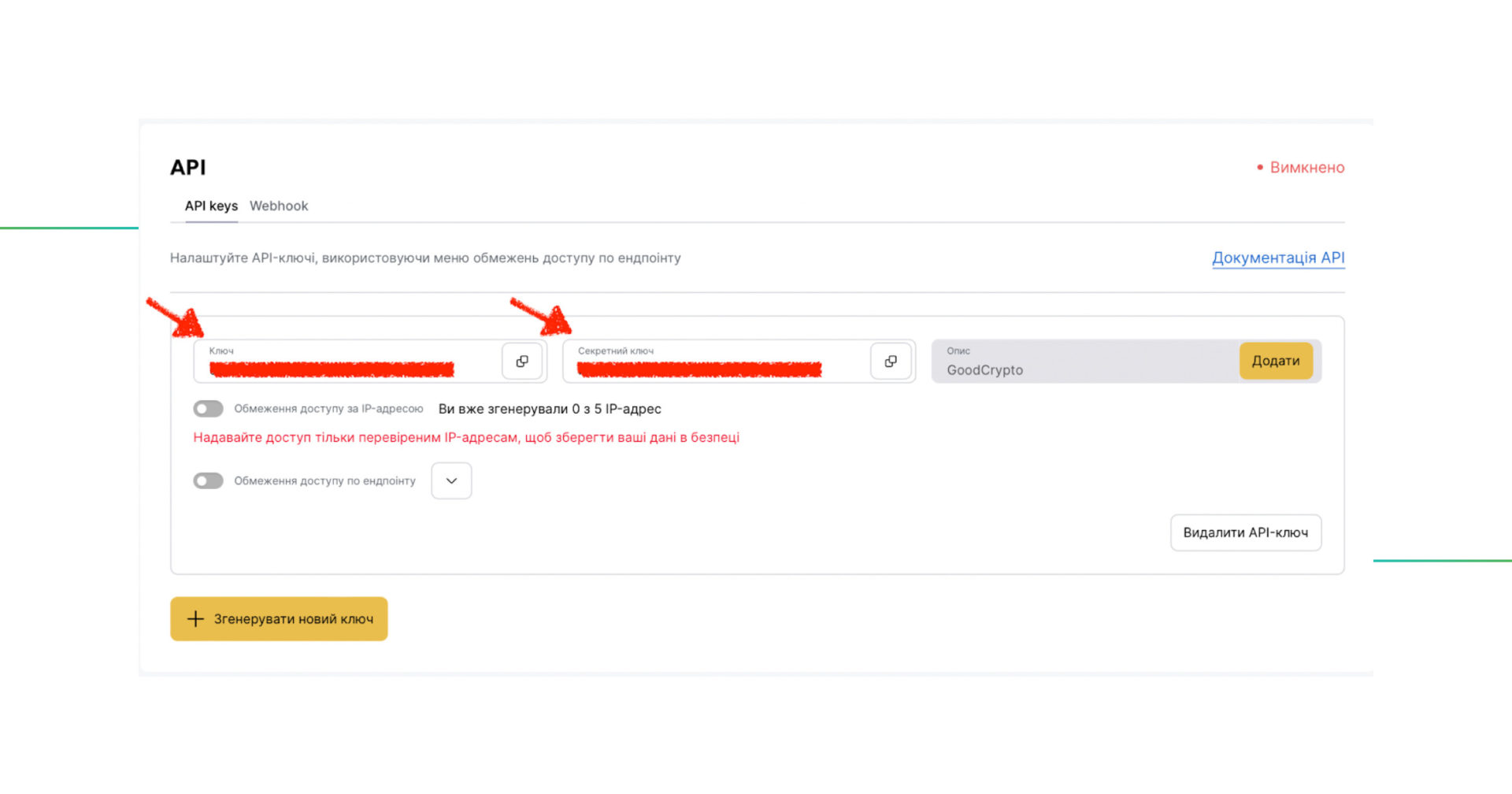Expand the endpoint restriction dropdown chevron

451,481
